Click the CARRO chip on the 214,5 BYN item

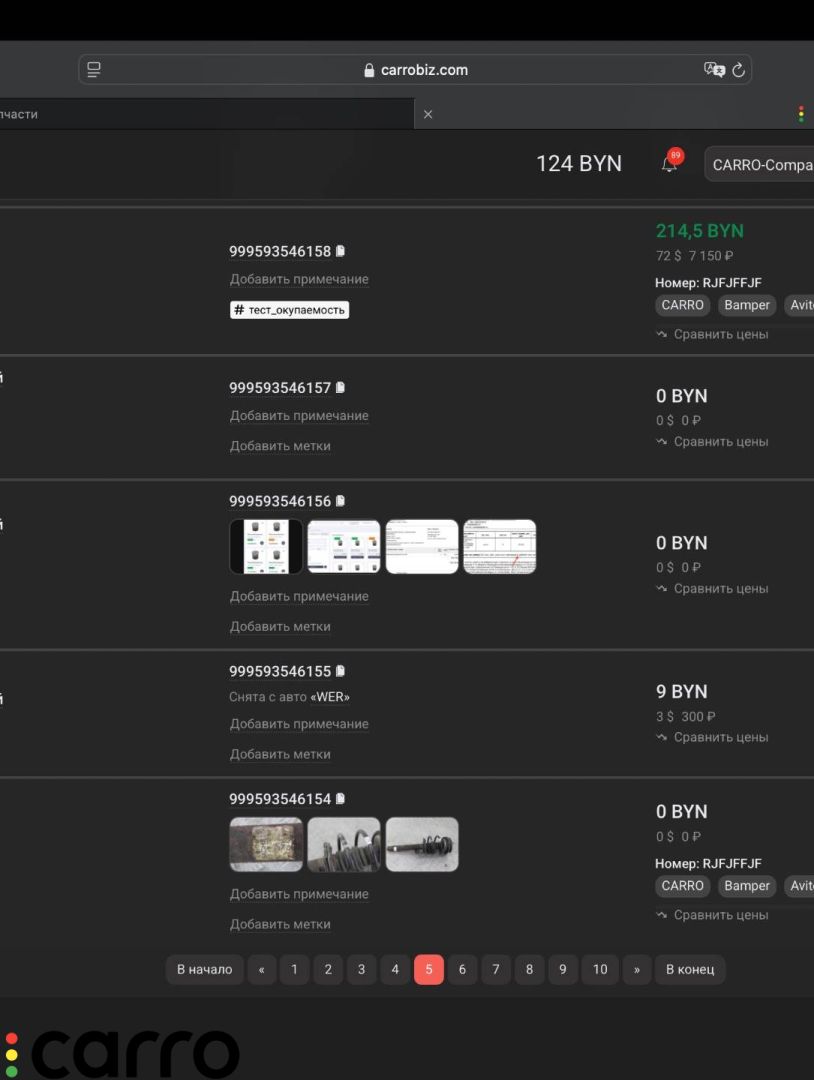pos(682,305)
